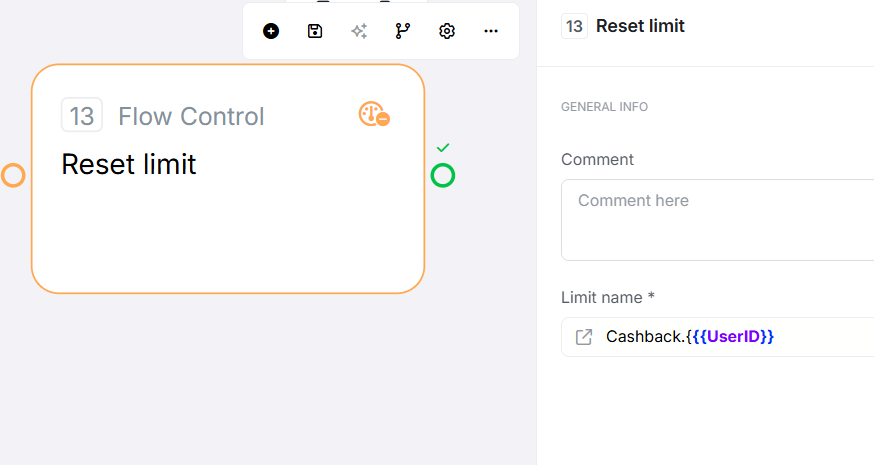Save the flow with the floppy disk icon

coord(315,31)
